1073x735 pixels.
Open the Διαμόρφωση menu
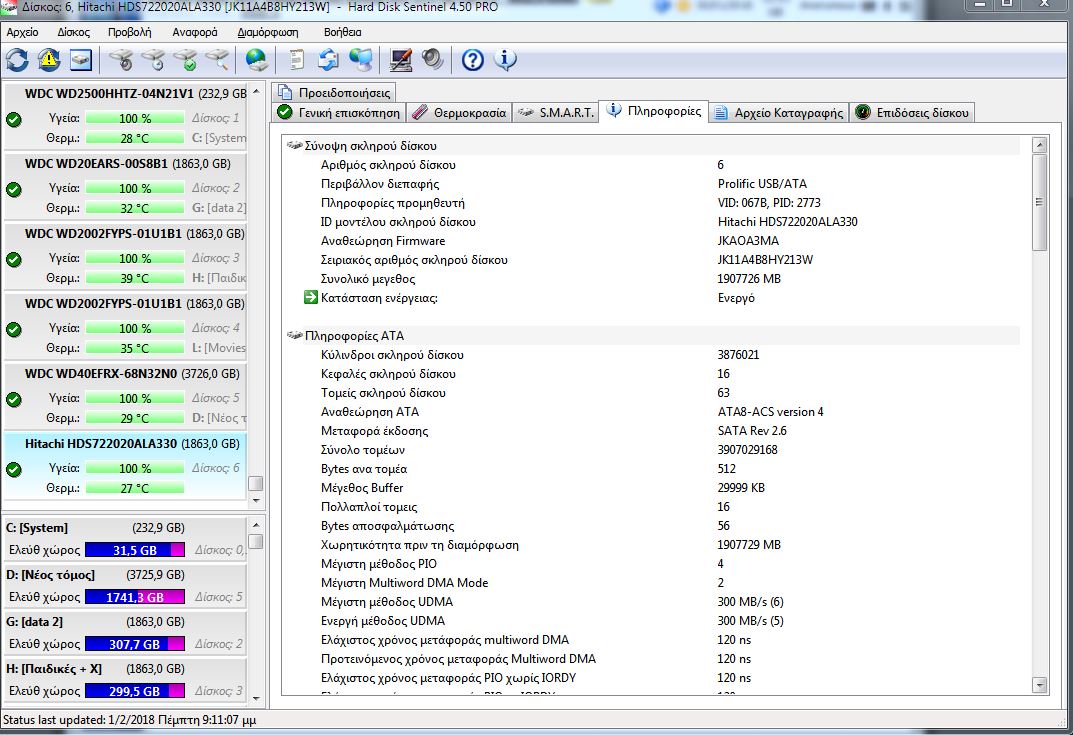268,32
